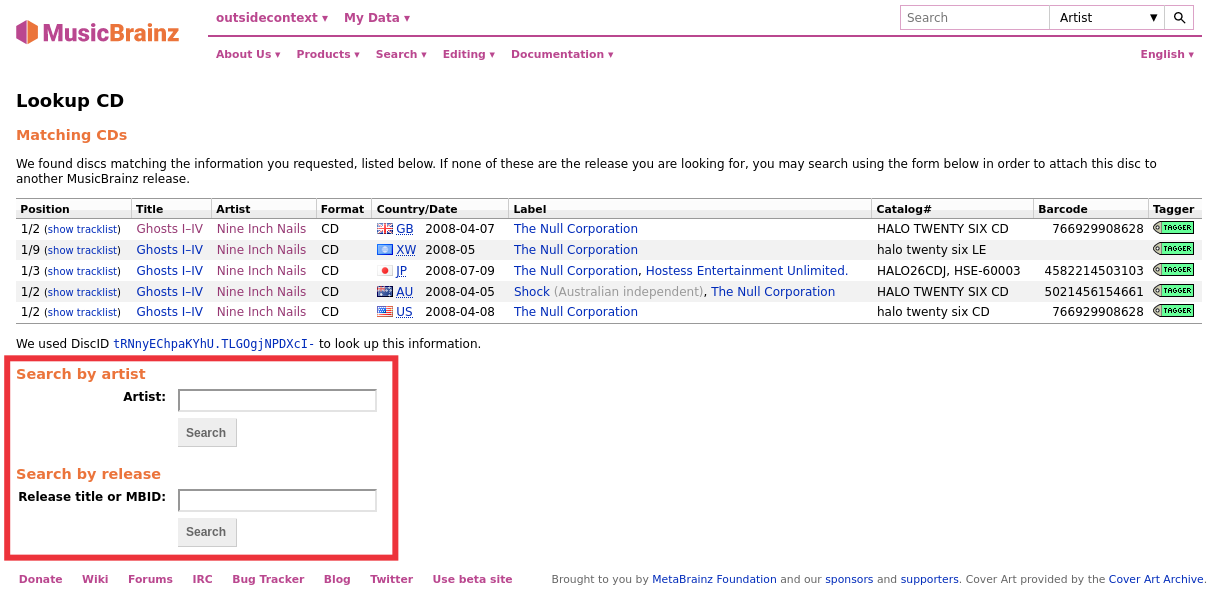Open MetaBrainz Foundation link
This screenshot has width=1218, height=612.
(x=714, y=579)
